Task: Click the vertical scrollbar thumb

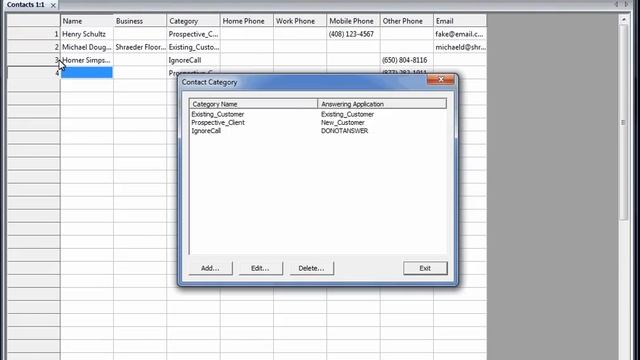Action: click(x=623, y=122)
